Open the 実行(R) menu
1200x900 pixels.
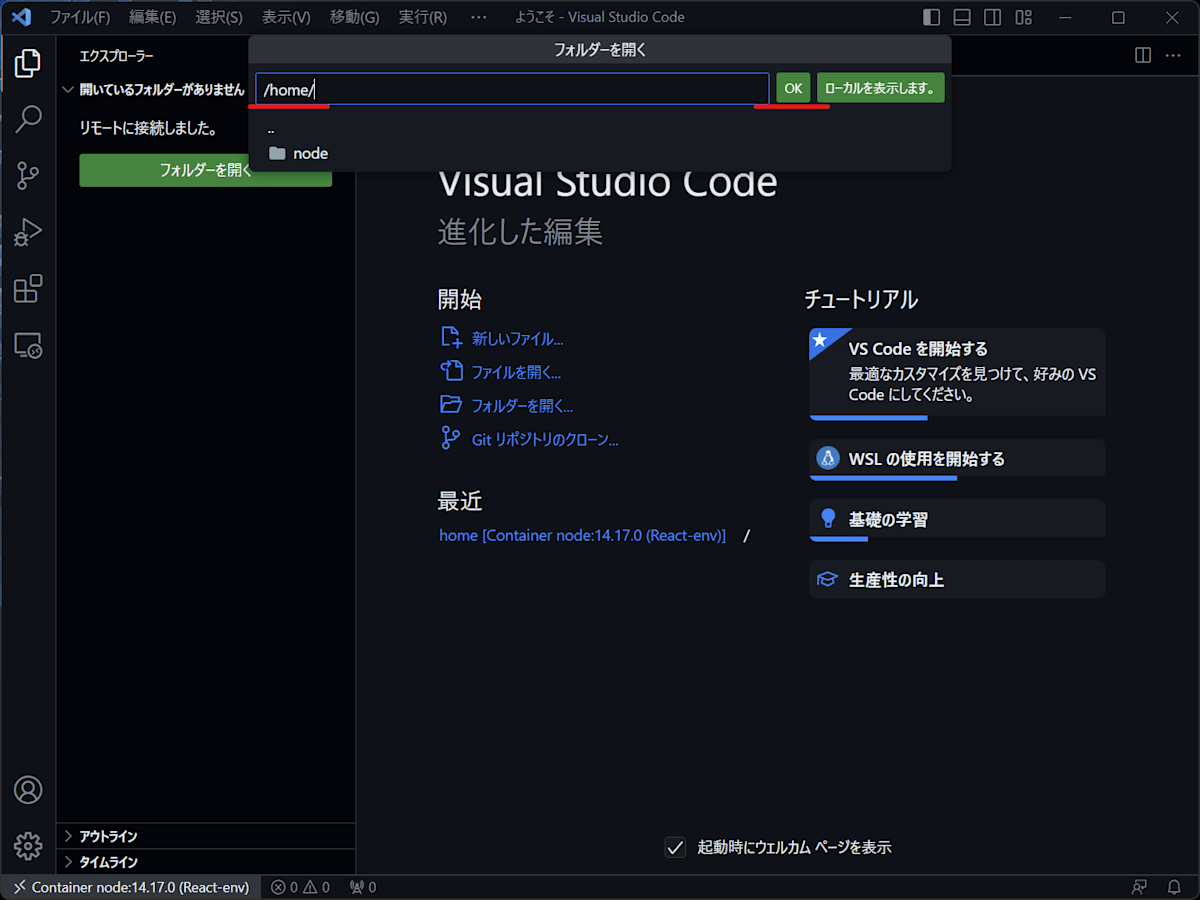coord(422,17)
